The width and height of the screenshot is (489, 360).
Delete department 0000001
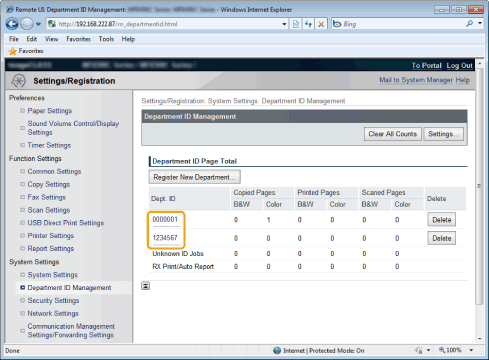click(x=442, y=220)
